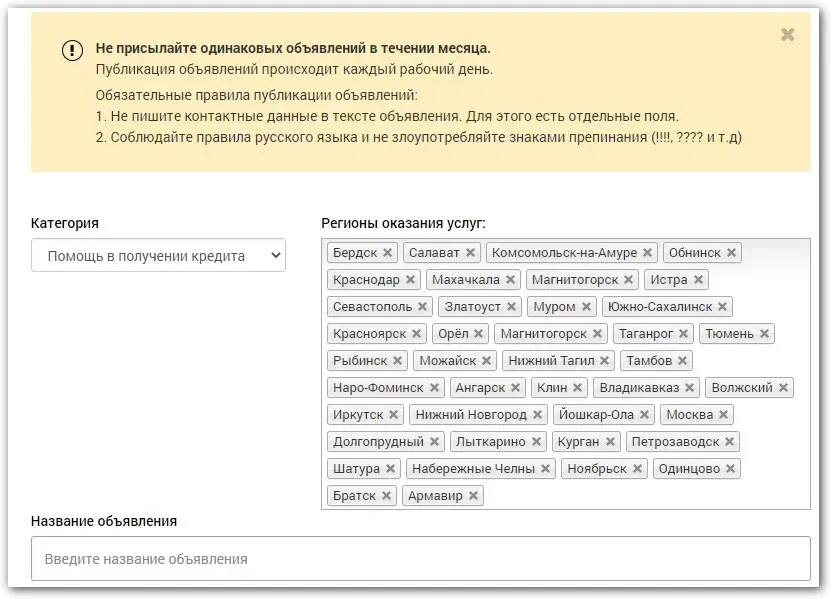Click empty space in the regions multi-select box

(x=650, y=495)
